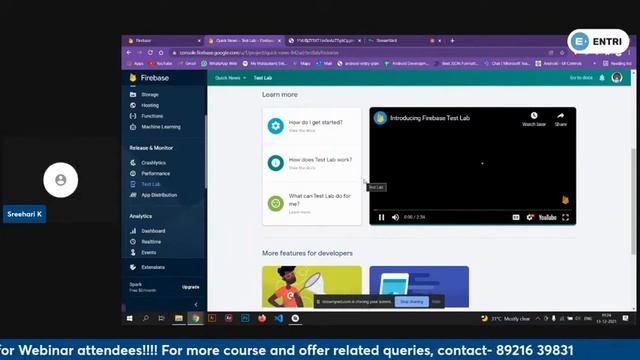
Task: Mute the video with speaker icon
Action: [x=396, y=217]
